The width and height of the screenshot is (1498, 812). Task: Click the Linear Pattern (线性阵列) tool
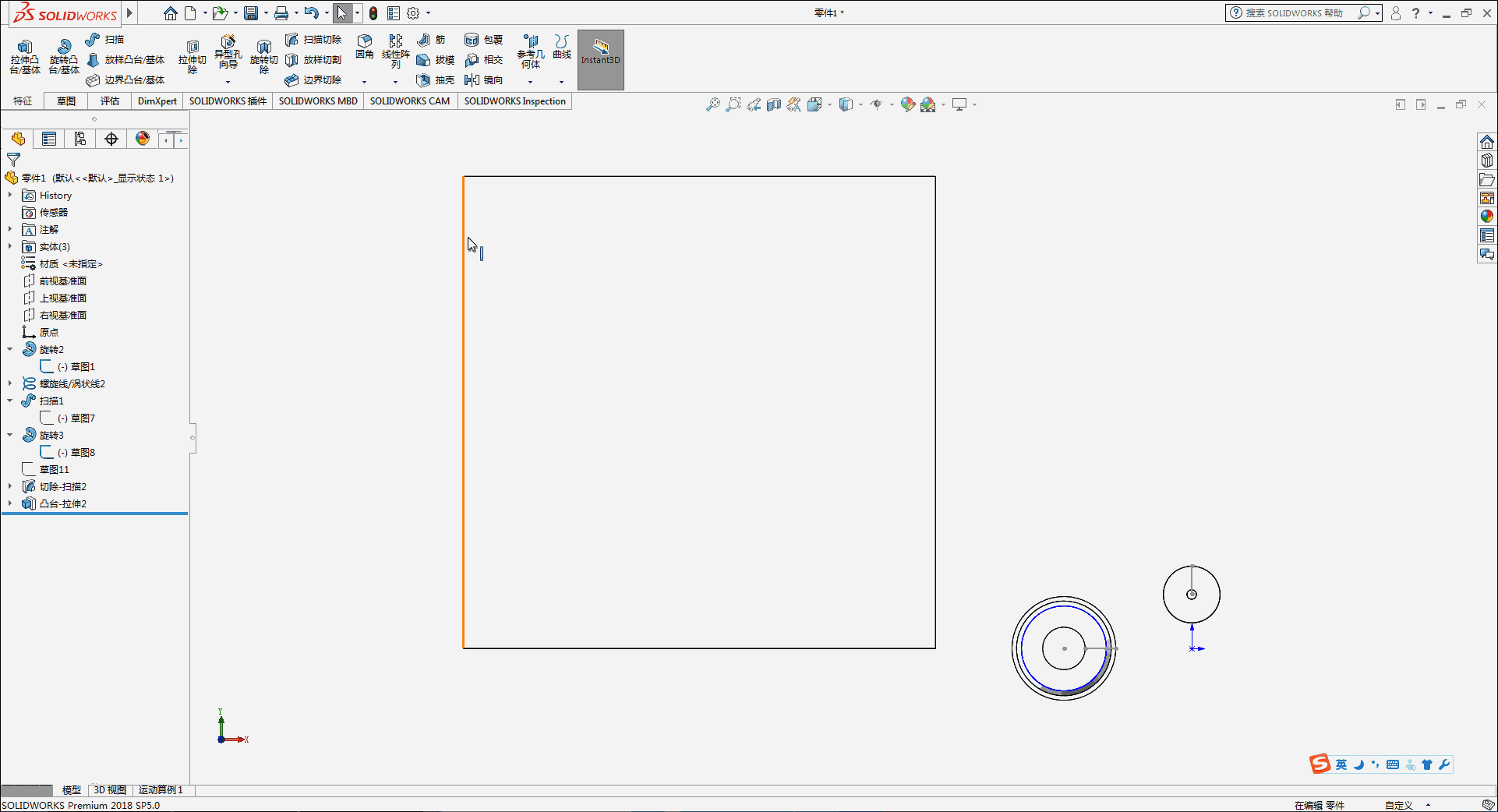[x=396, y=51]
